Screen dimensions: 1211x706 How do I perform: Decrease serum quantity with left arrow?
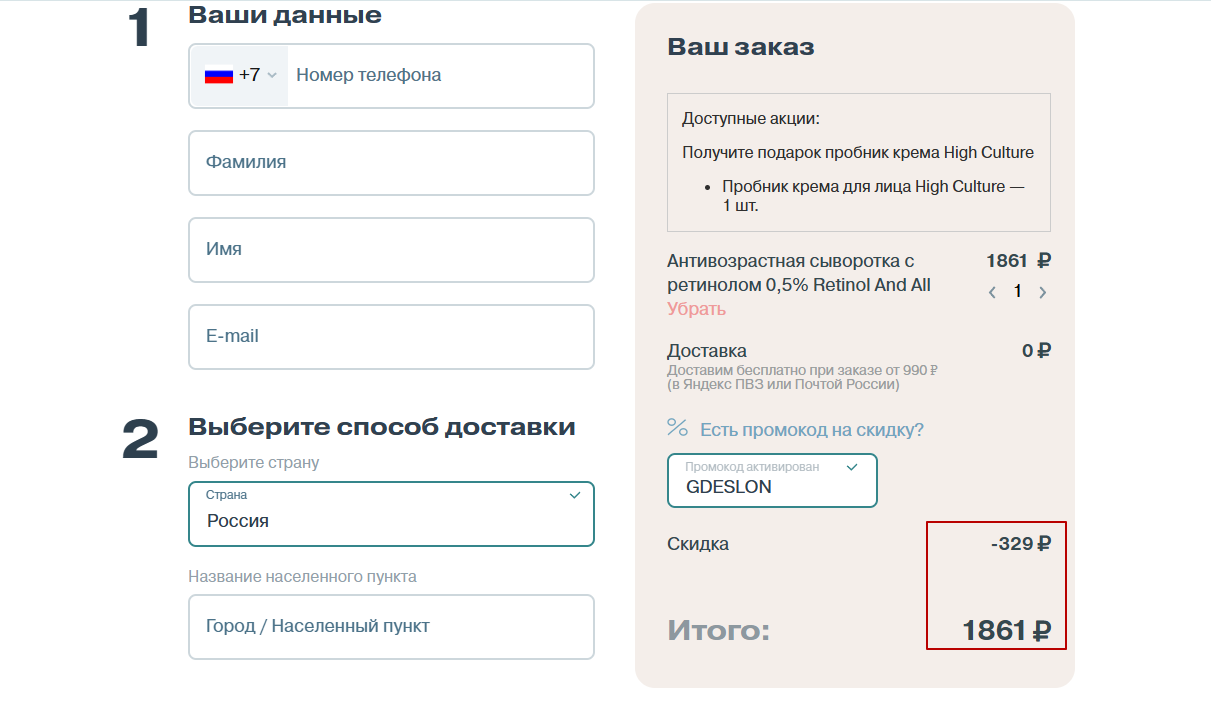tap(992, 292)
